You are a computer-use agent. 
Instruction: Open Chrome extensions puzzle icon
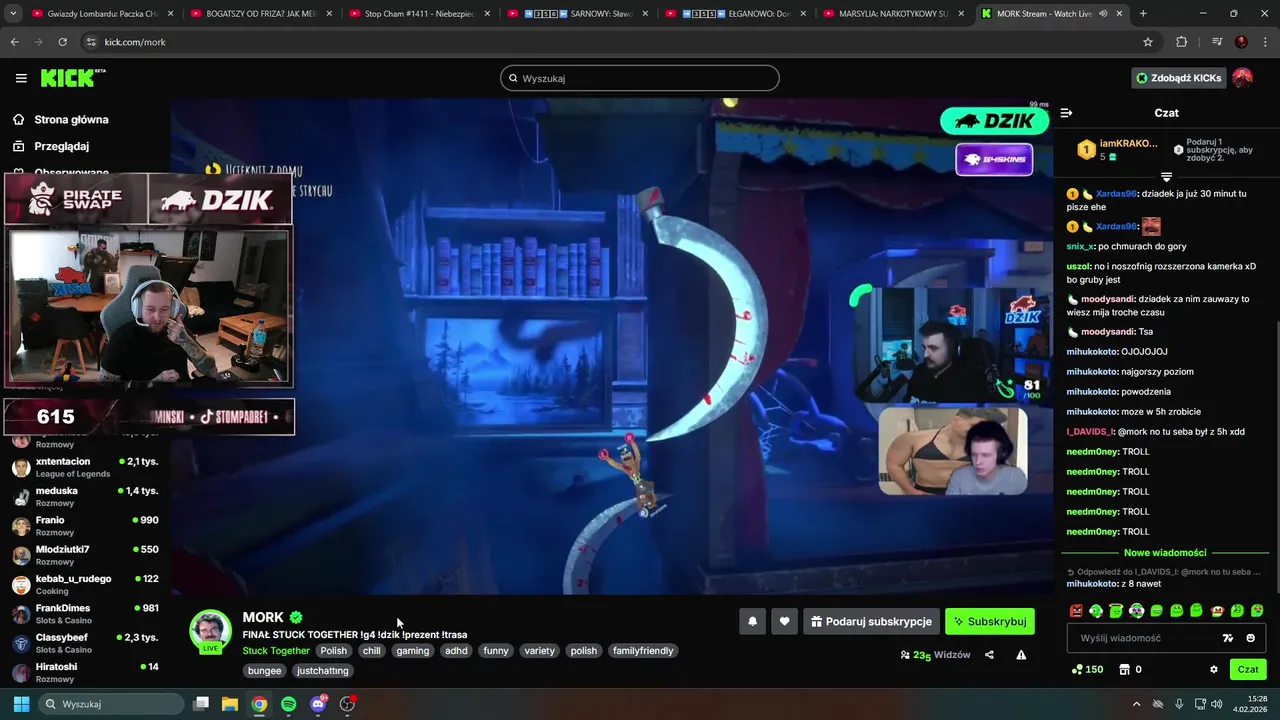[1181, 42]
